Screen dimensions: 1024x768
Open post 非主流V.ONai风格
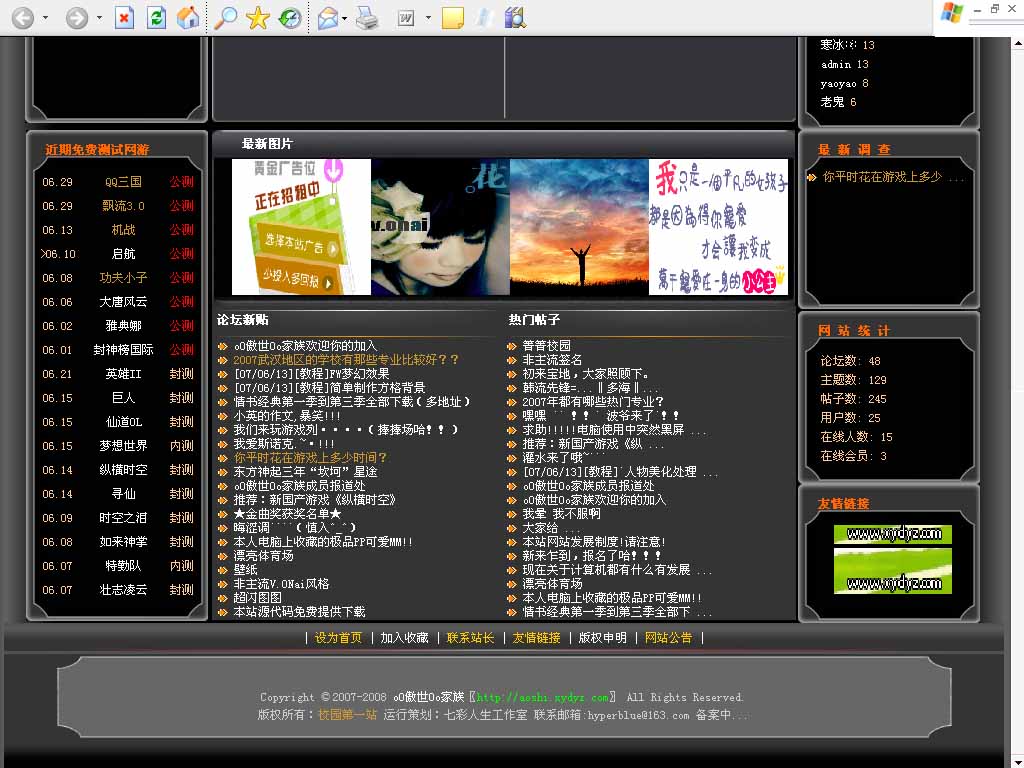[x=281, y=583]
